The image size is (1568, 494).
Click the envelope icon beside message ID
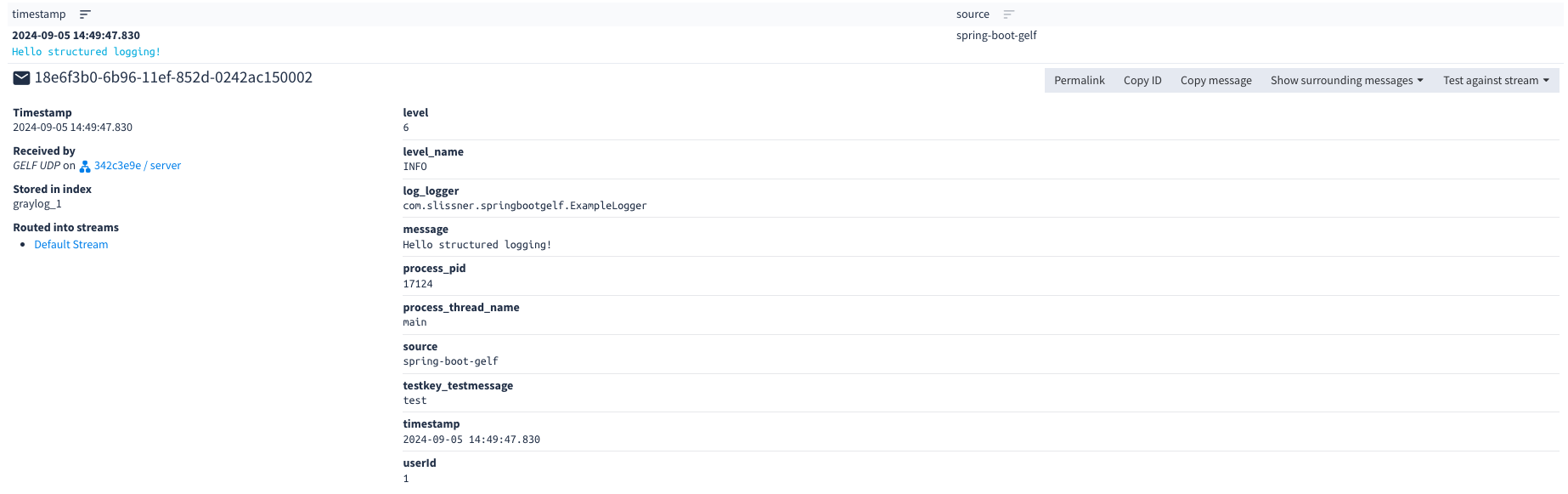point(22,78)
